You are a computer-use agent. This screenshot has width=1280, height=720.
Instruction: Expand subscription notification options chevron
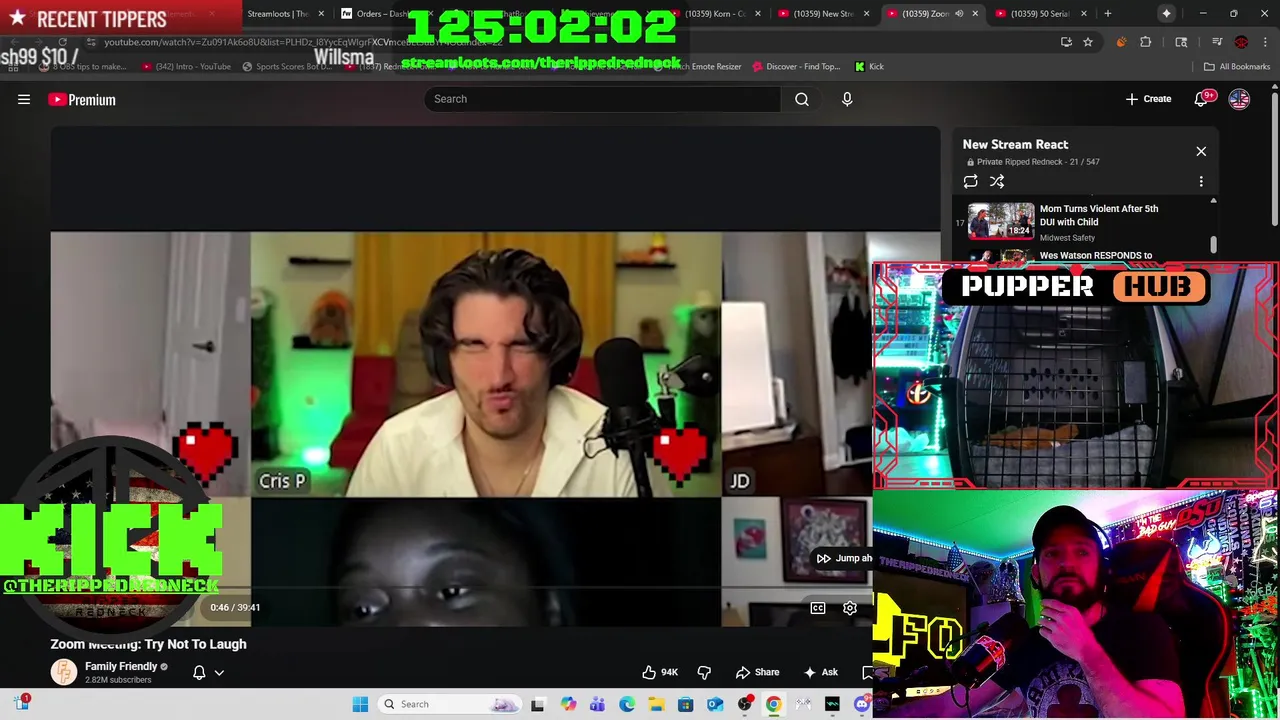[x=219, y=673]
